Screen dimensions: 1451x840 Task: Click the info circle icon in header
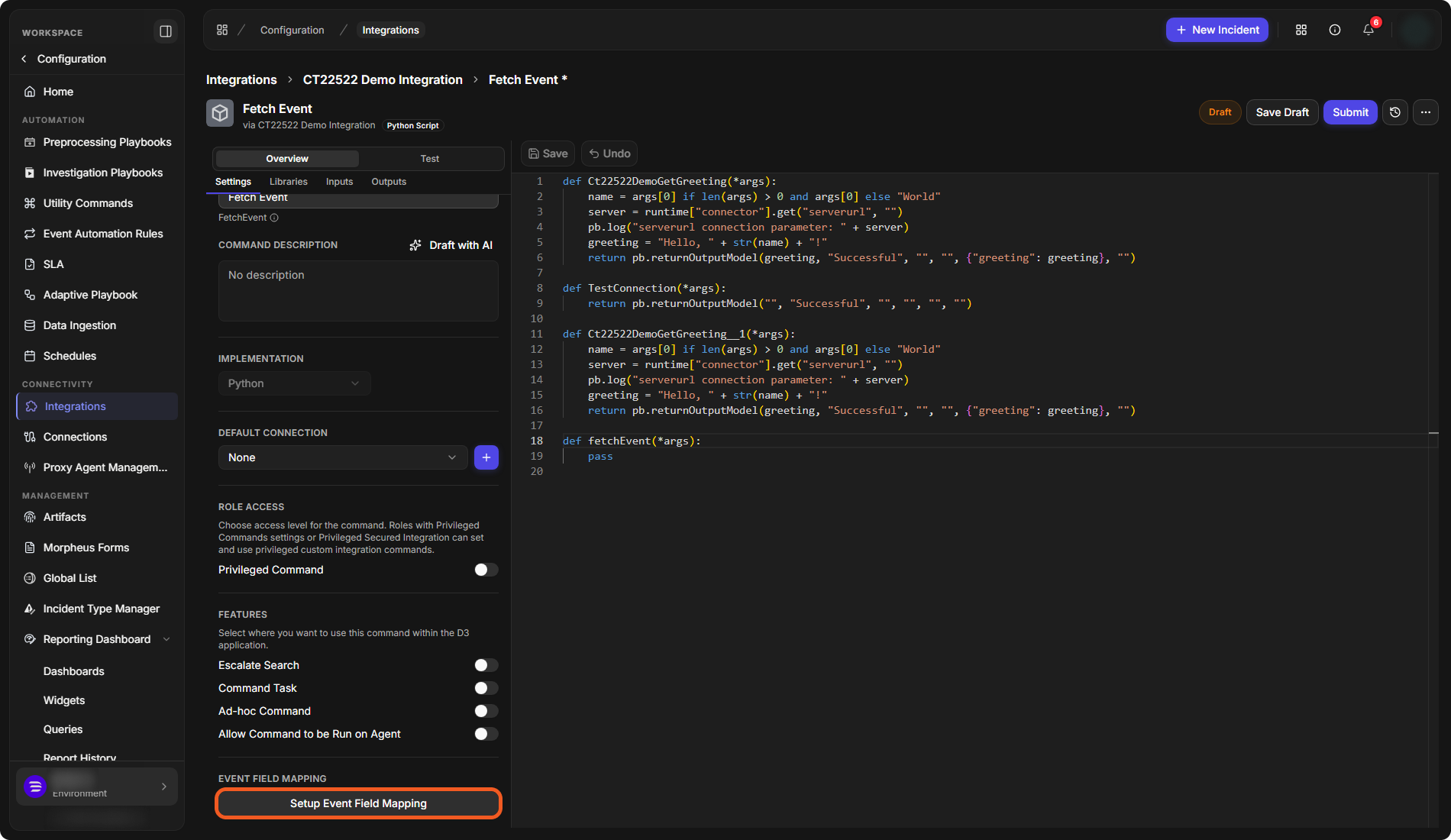tap(1335, 30)
